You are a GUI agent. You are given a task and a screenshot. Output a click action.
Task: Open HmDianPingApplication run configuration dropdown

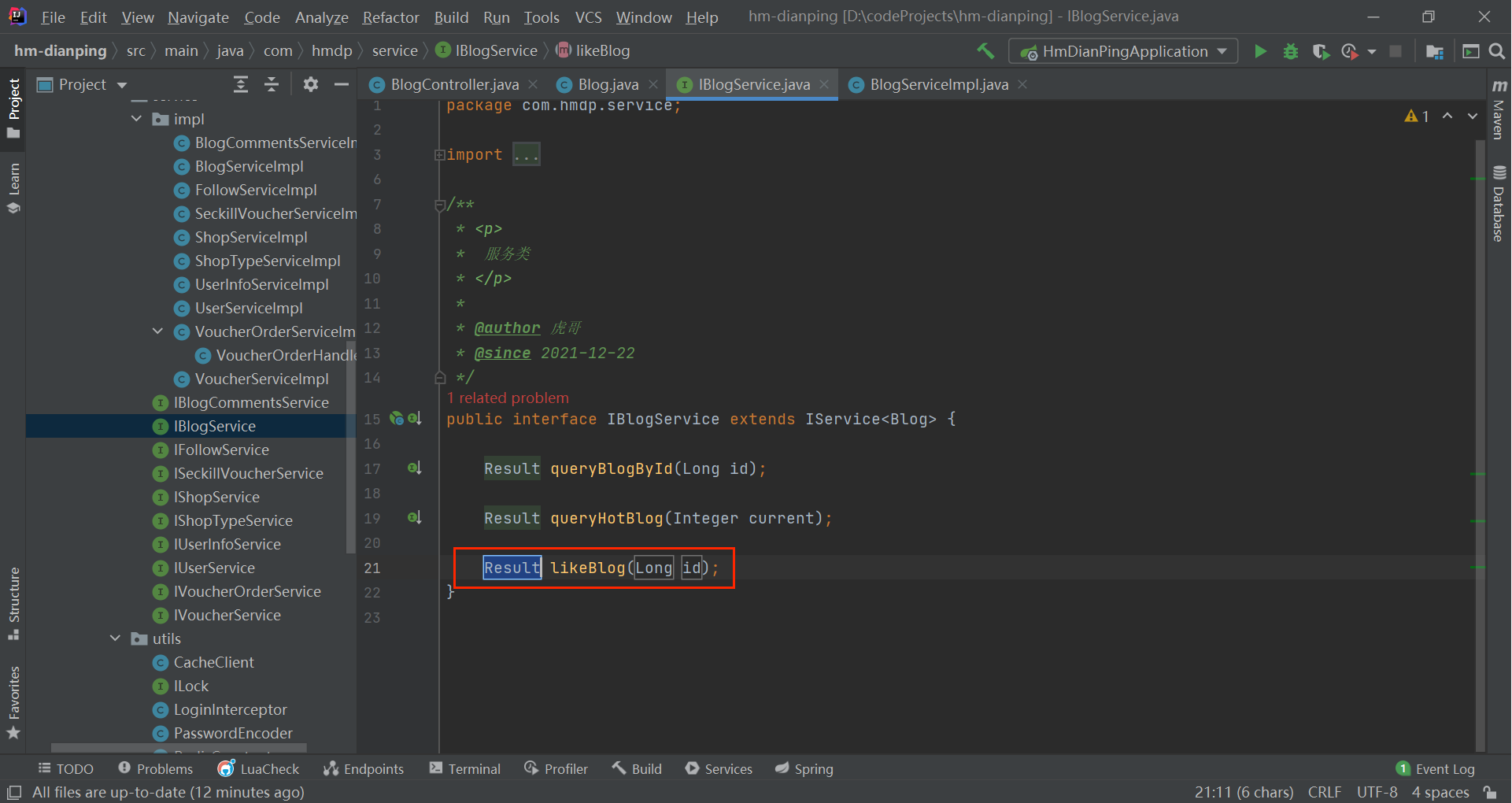[x=1123, y=51]
